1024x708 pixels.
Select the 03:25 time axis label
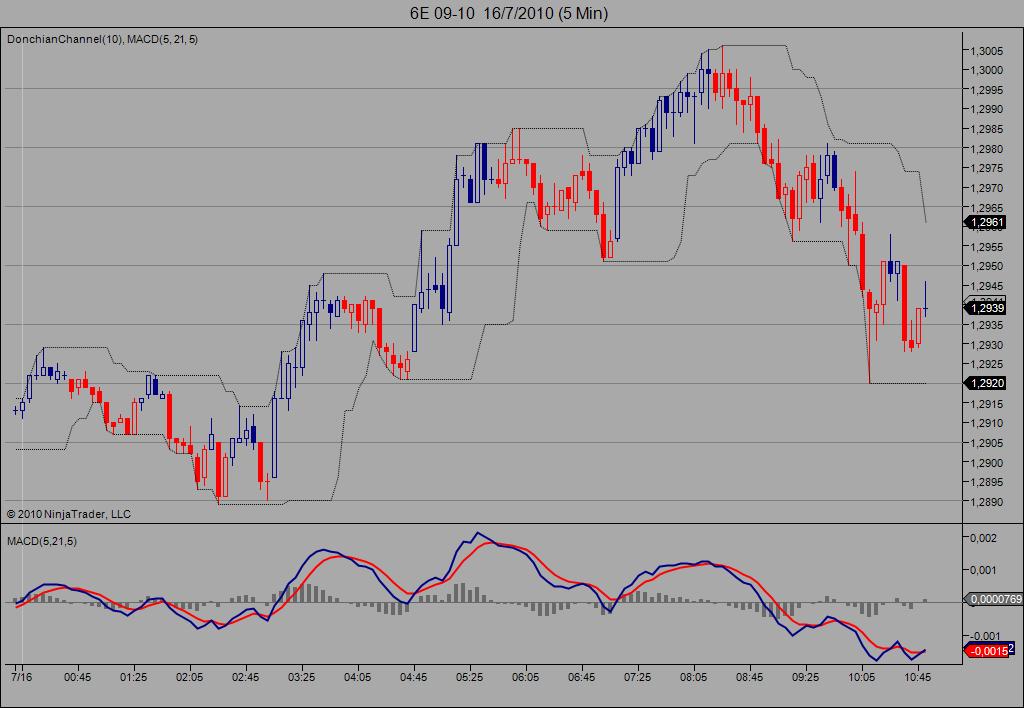tap(302, 677)
